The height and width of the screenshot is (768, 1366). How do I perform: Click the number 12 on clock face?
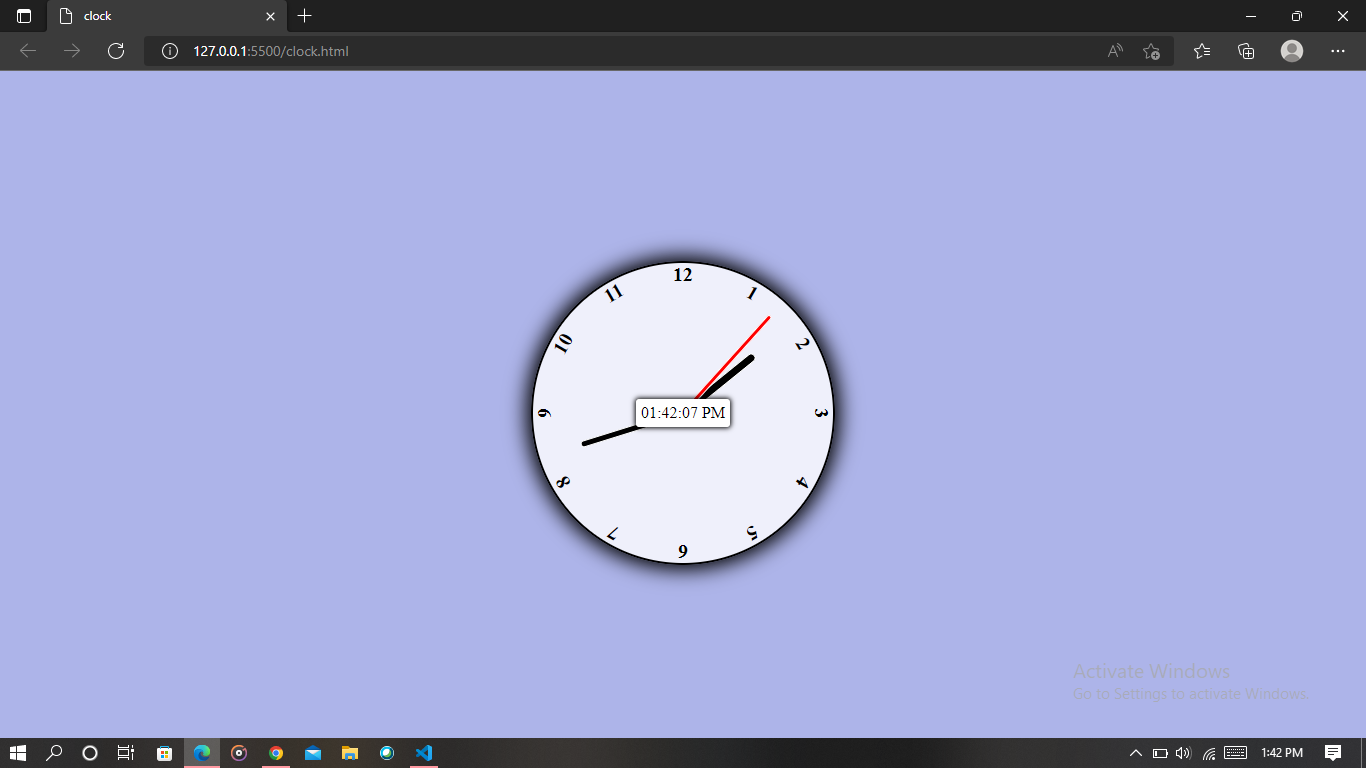pos(683,275)
